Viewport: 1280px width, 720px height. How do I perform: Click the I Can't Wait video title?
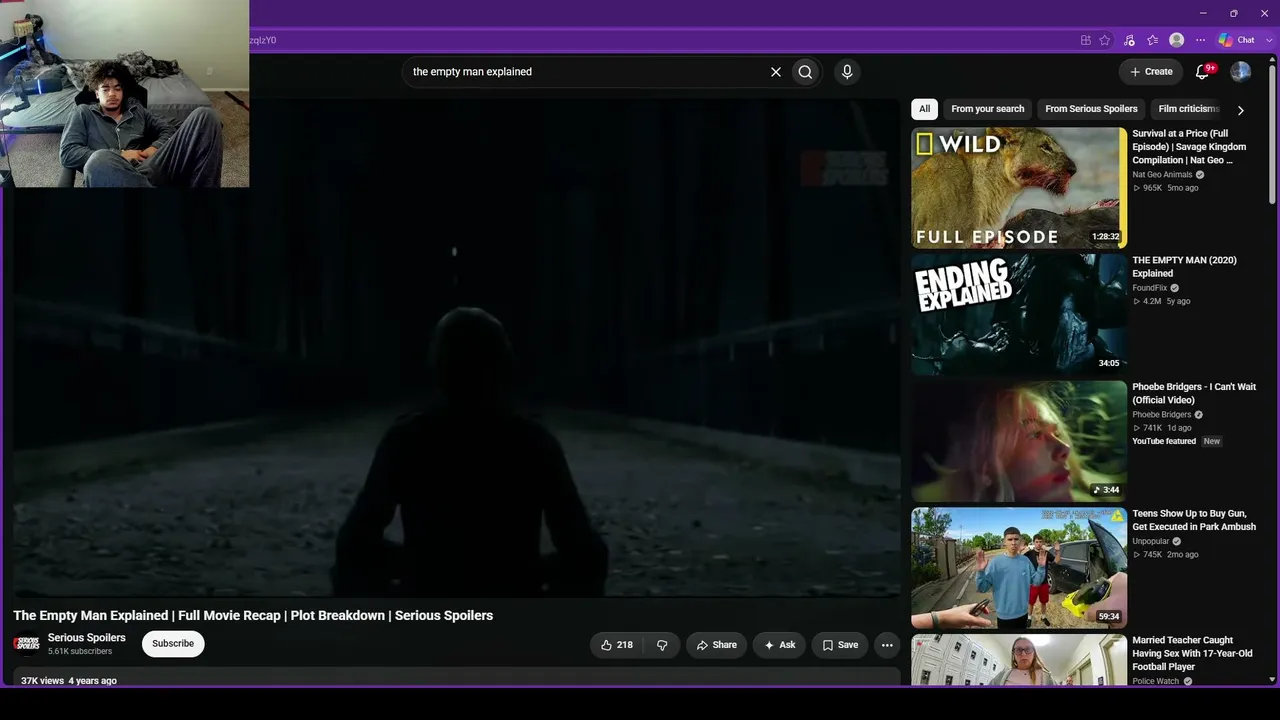point(1194,393)
